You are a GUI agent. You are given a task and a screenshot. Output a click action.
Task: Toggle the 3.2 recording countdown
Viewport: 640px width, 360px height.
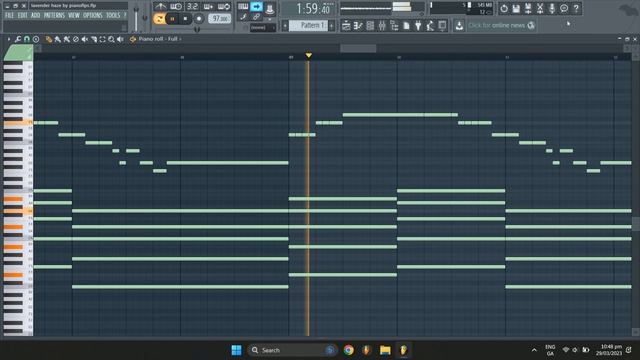click(x=192, y=7)
